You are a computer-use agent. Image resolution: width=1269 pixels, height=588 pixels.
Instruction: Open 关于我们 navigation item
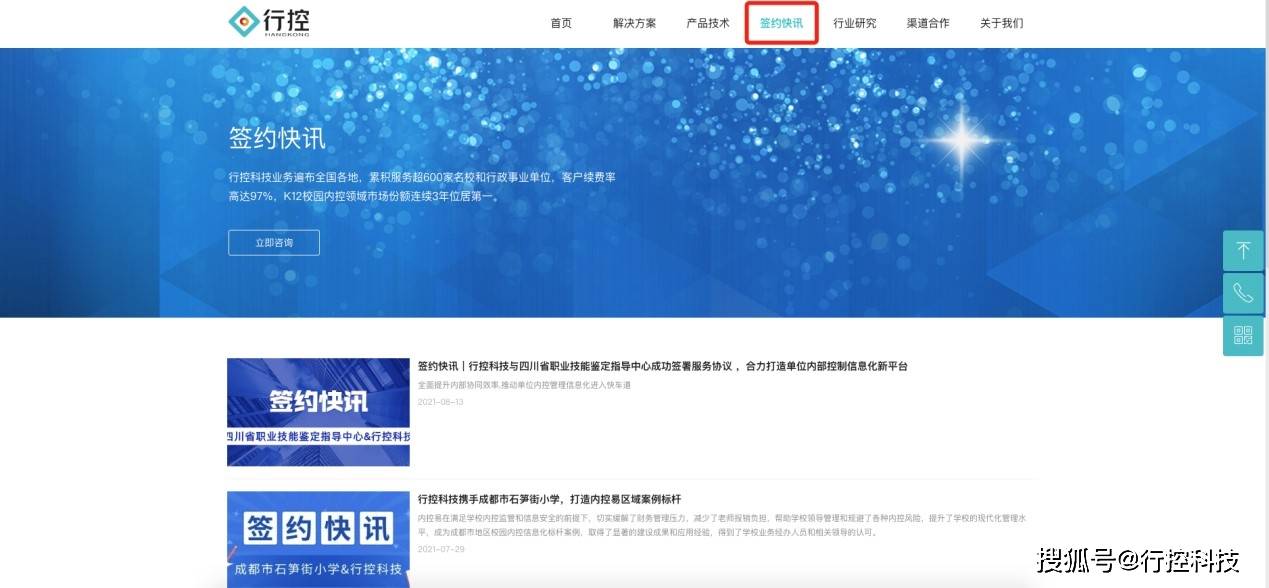point(1001,23)
